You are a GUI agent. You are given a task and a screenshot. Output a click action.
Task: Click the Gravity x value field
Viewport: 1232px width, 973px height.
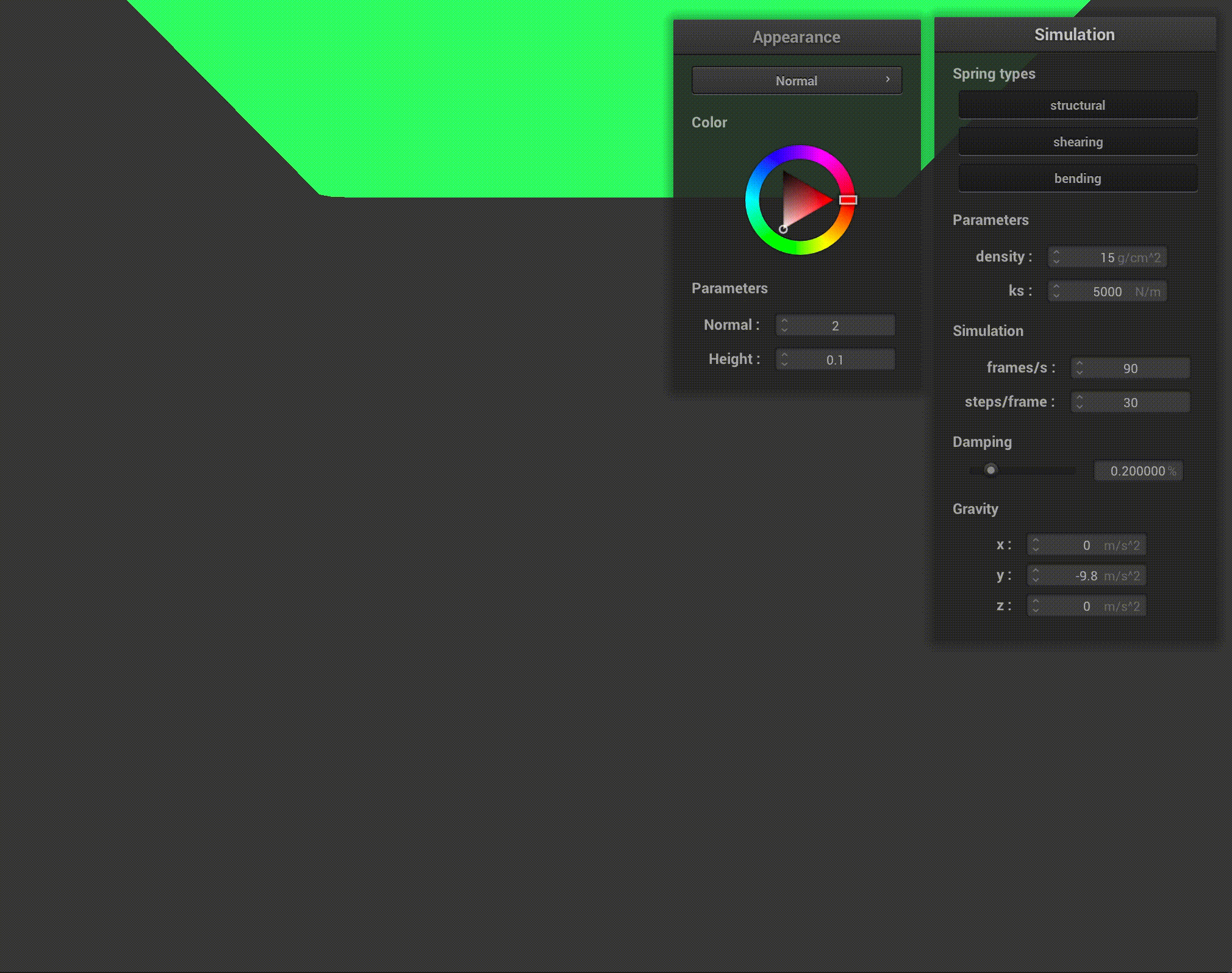tap(1087, 545)
